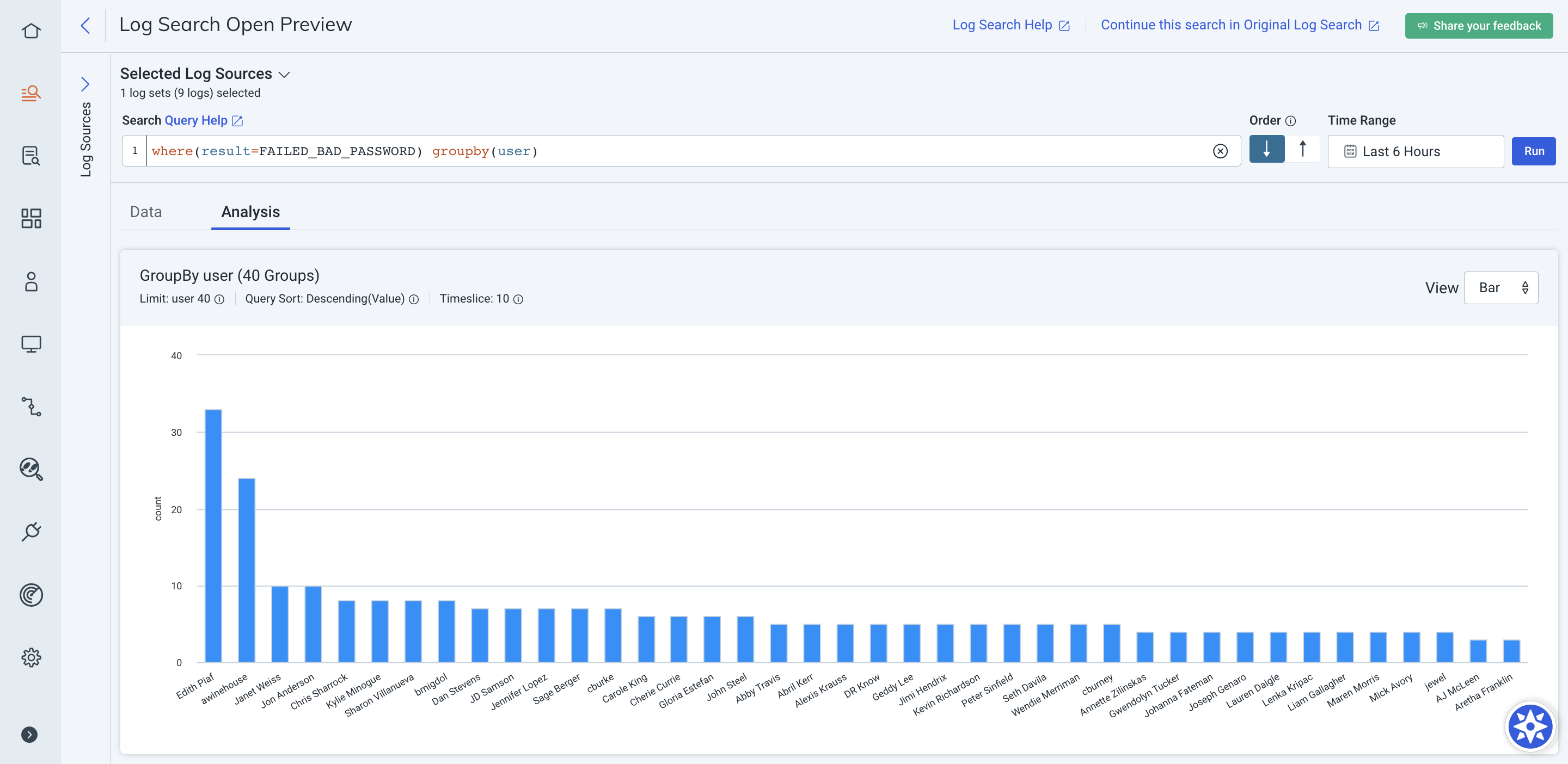The height and width of the screenshot is (764, 1568).
Task: Expand the Log Sources side panel
Action: [85, 84]
